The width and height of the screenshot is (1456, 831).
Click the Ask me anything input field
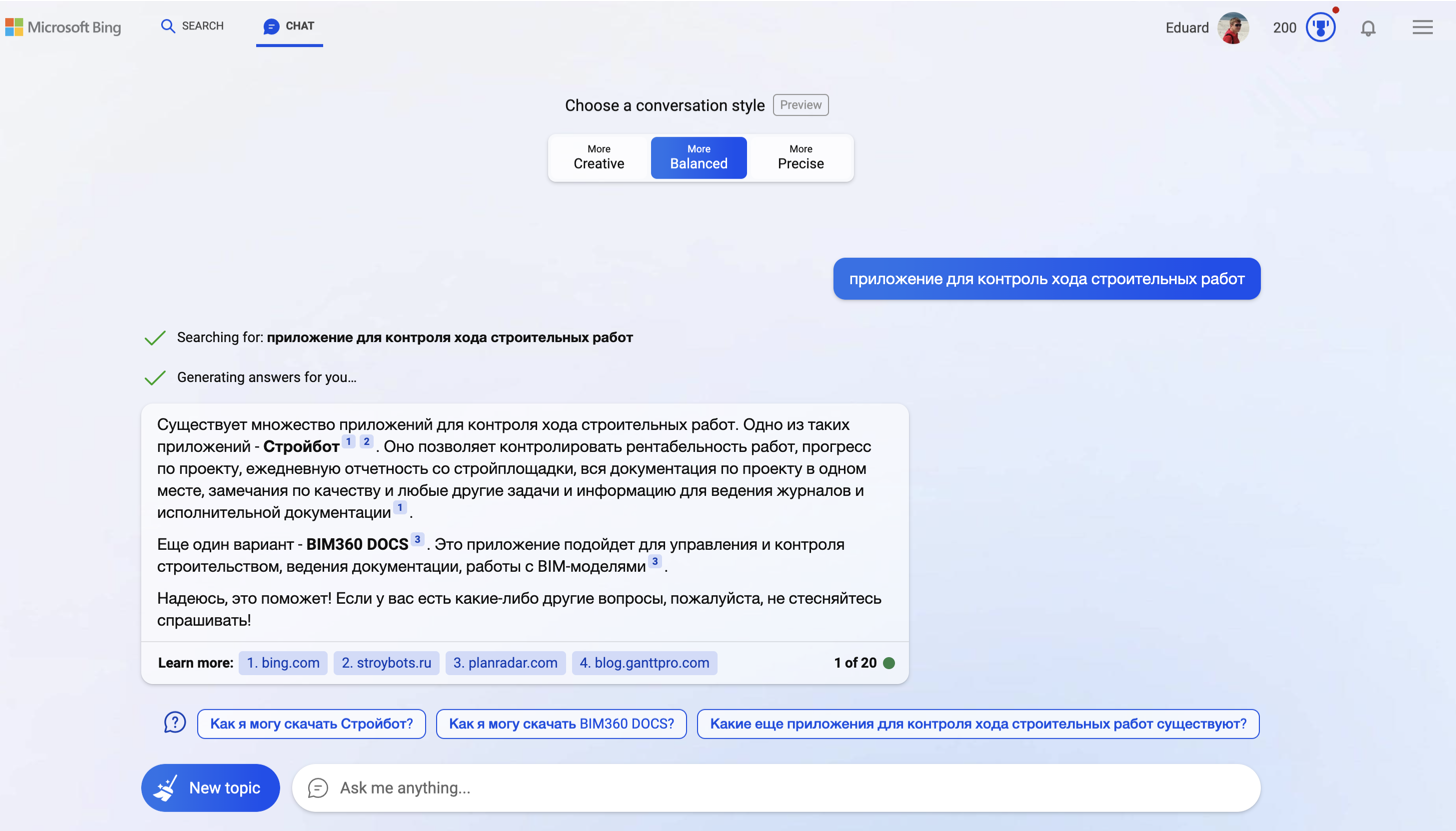click(x=700, y=788)
